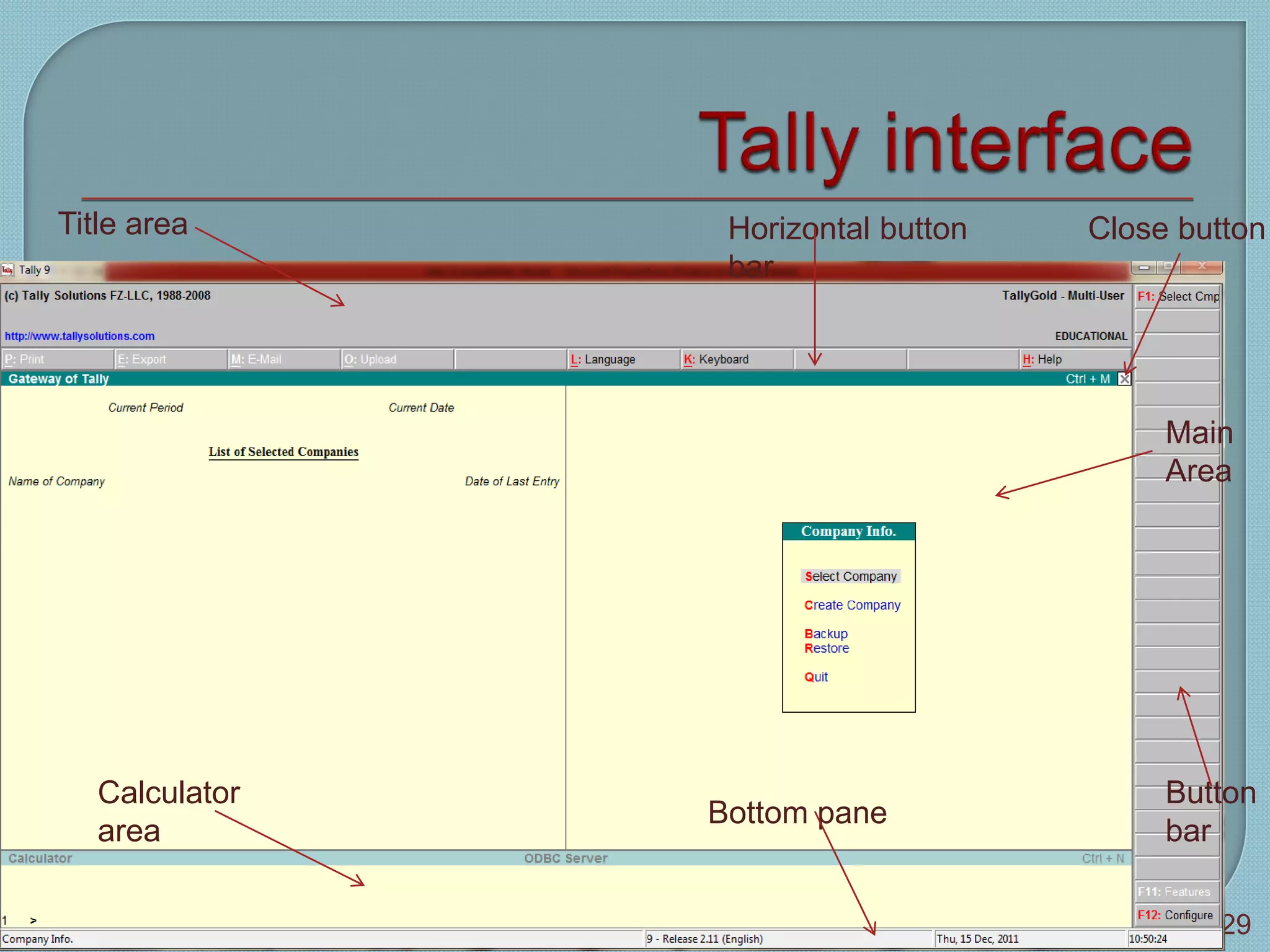Click the Current Period label
The image size is (1270, 952).
[146, 408]
